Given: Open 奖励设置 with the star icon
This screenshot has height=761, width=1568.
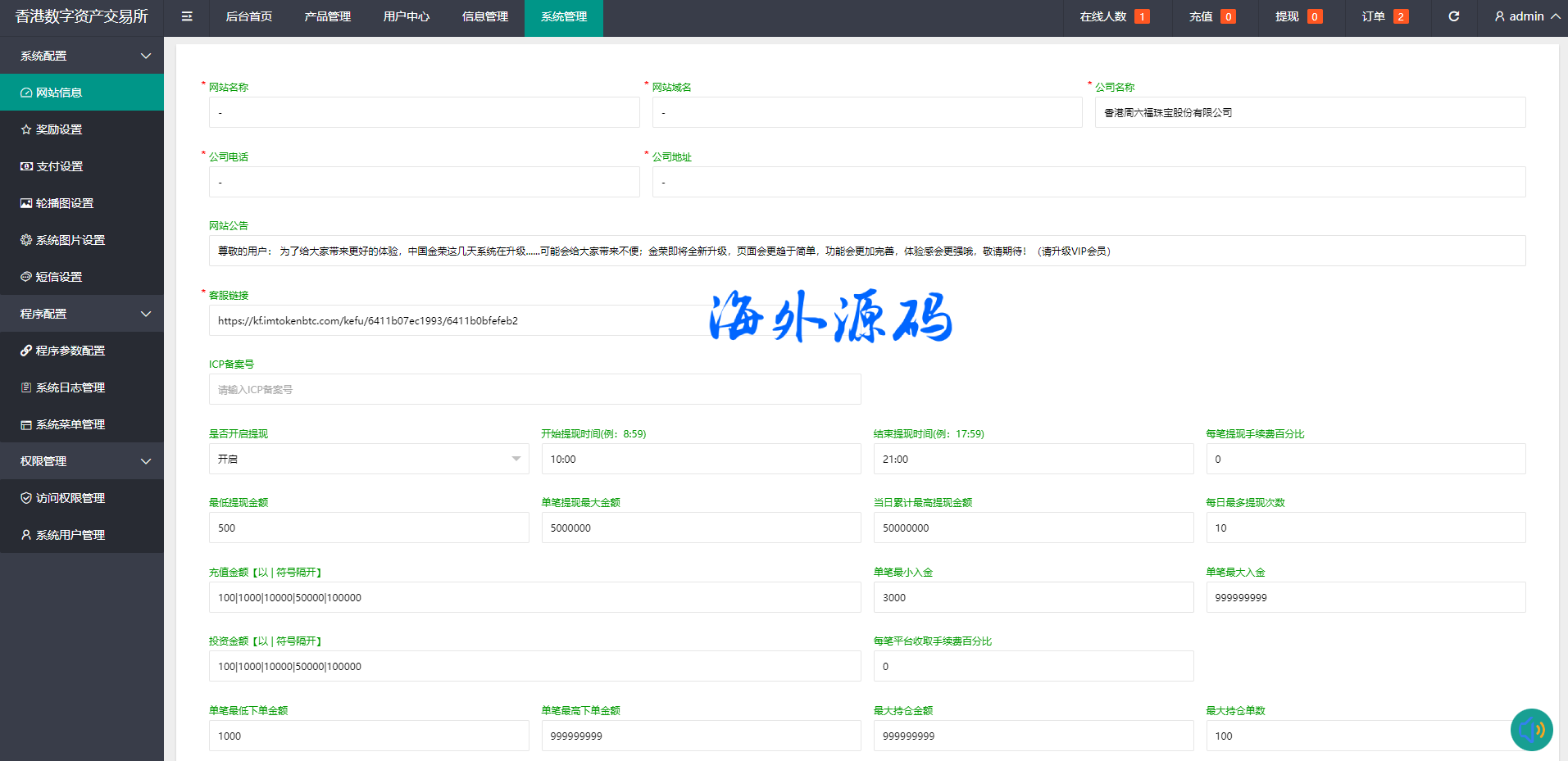Looking at the screenshot, I should pos(59,129).
